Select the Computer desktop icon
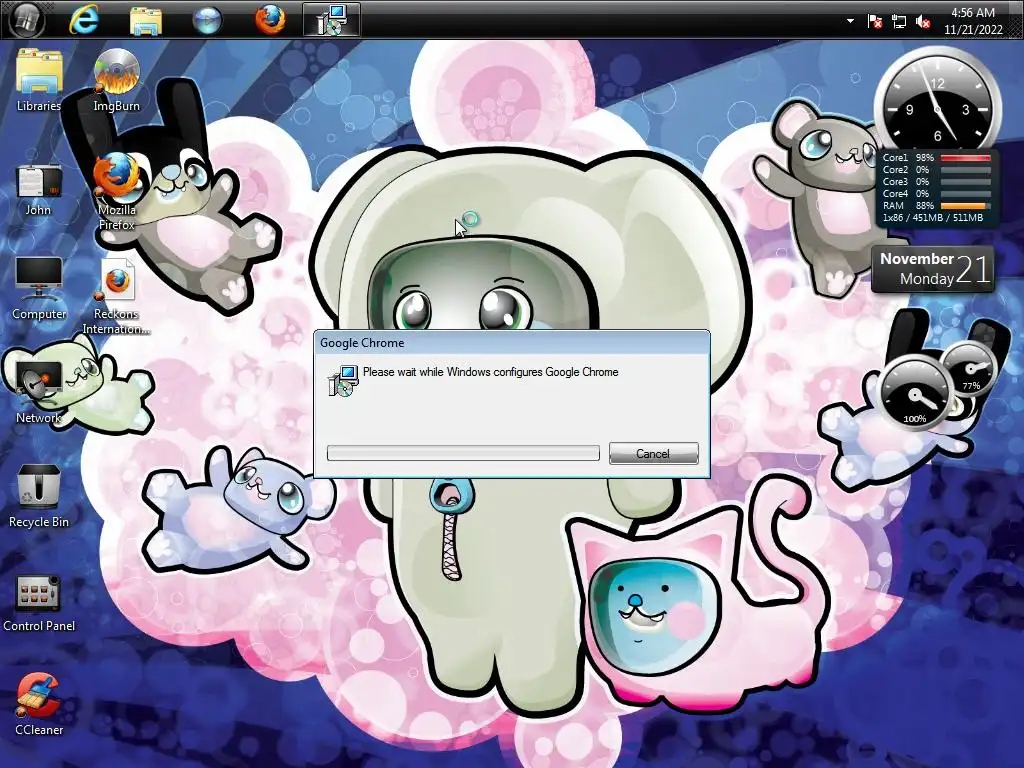The image size is (1024, 768). (39, 288)
